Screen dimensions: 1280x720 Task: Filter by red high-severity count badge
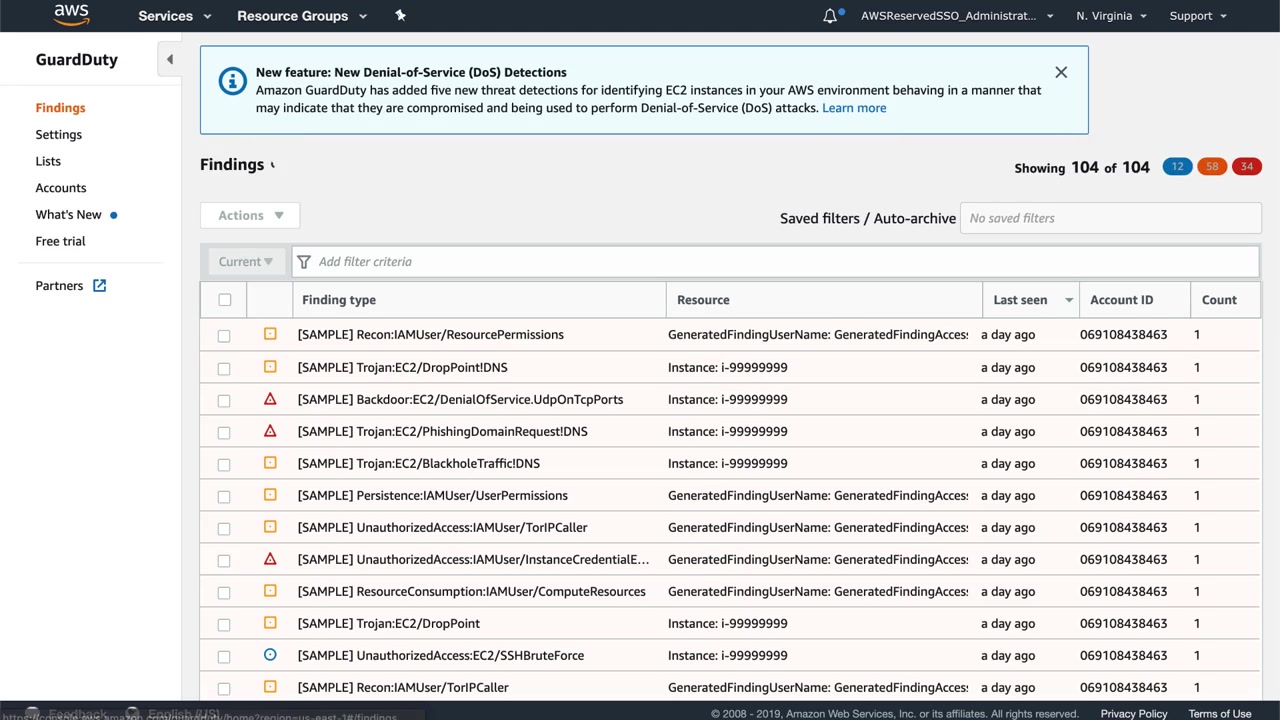(1246, 167)
